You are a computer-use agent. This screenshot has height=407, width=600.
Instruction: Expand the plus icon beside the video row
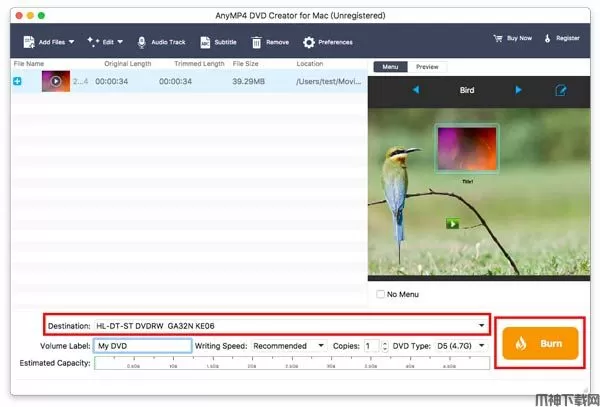coord(17,81)
